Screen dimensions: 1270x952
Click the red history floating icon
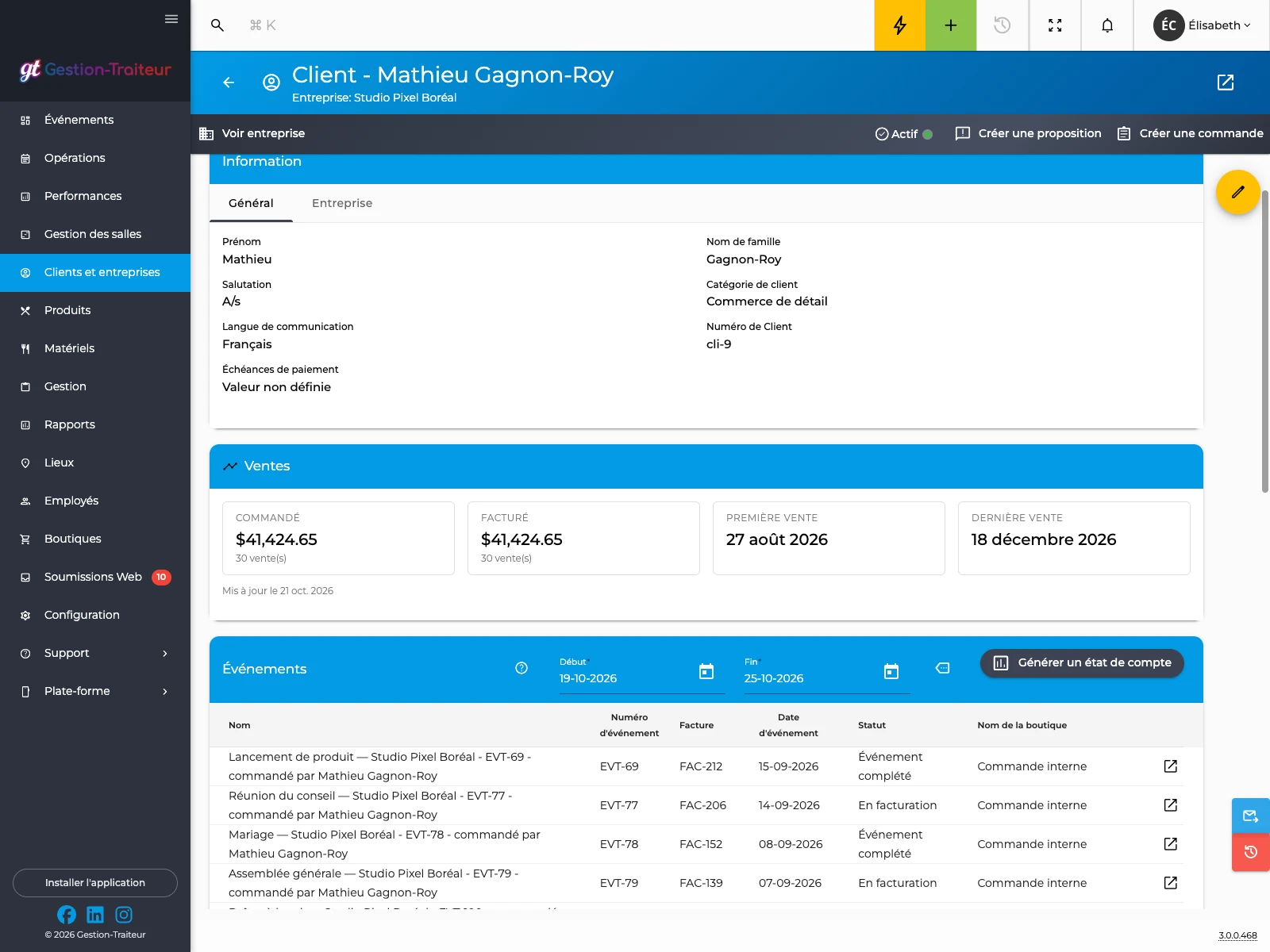(x=1251, y=853)
